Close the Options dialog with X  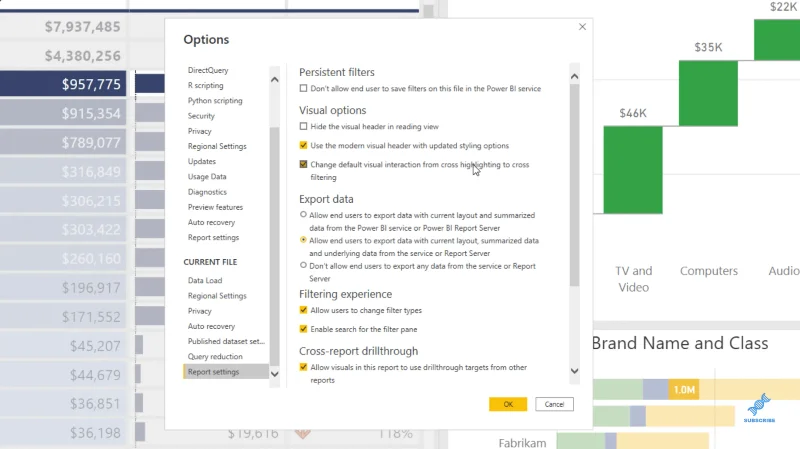pyautogui.click(x=582, y=27)
